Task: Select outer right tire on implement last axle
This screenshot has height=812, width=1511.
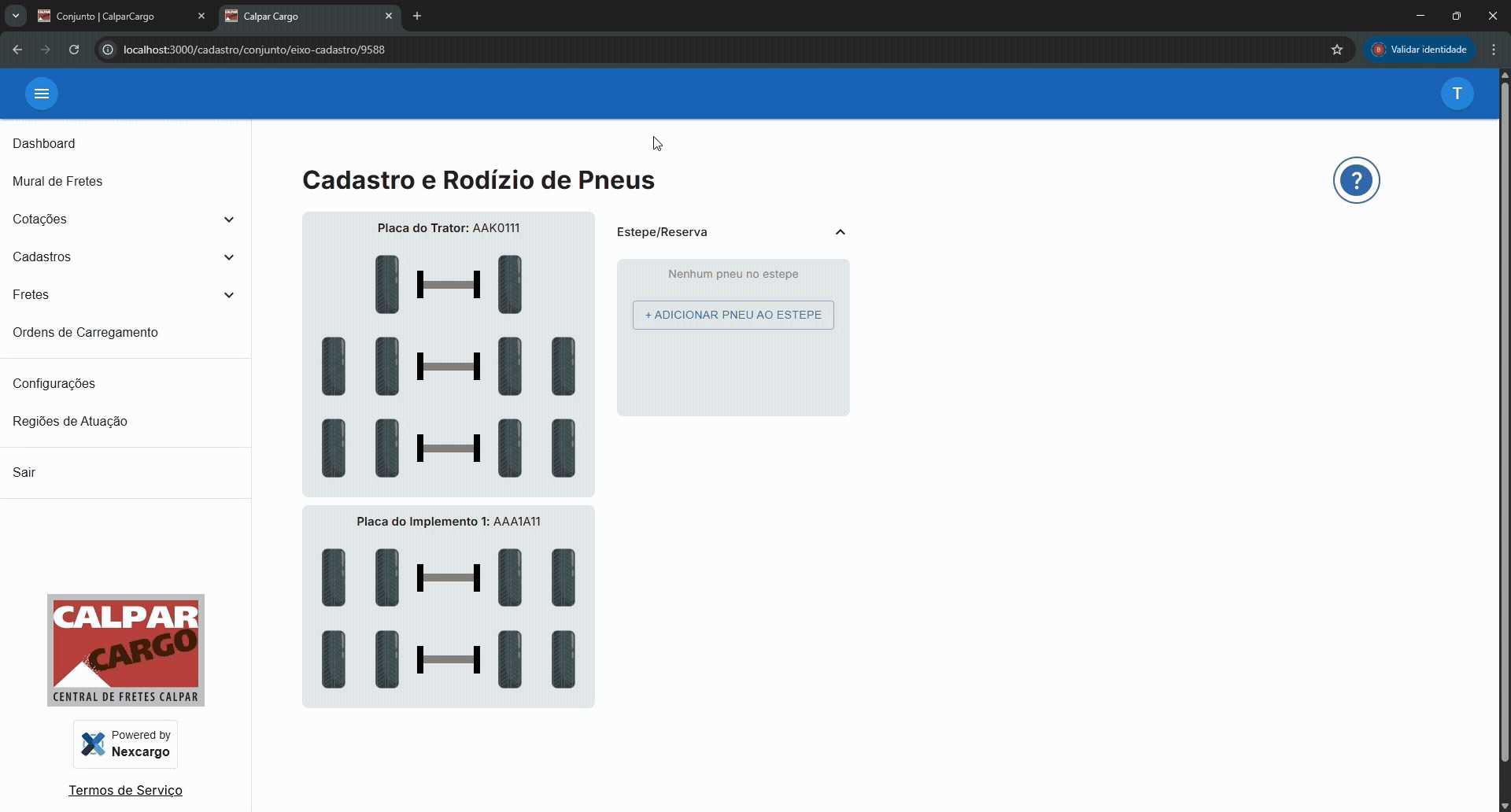Action: coord(563,659)
